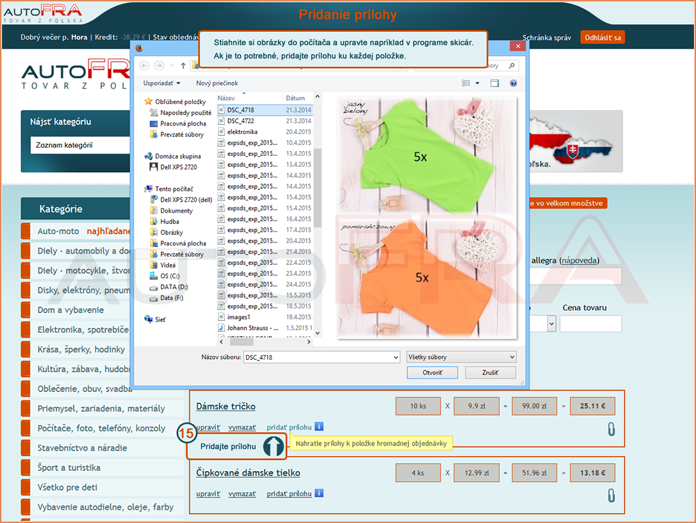Select the DSC_4718 file
Viewport: 696px width, 523px height.
click(265, 110)
